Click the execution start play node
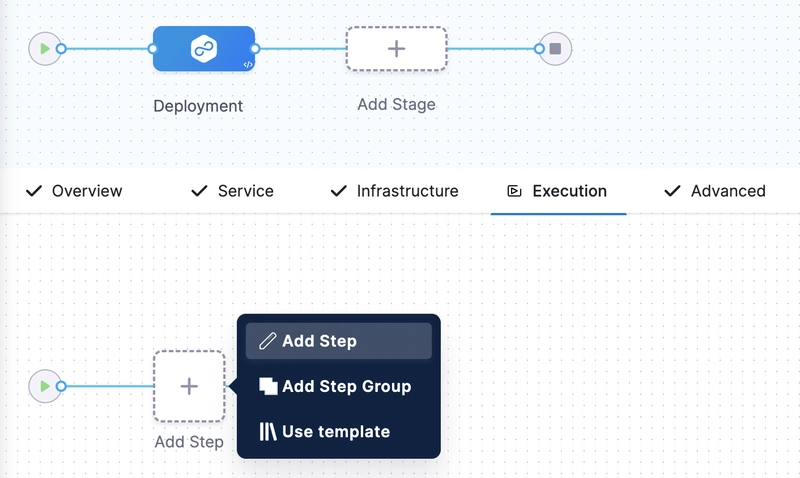 [45, 386]
